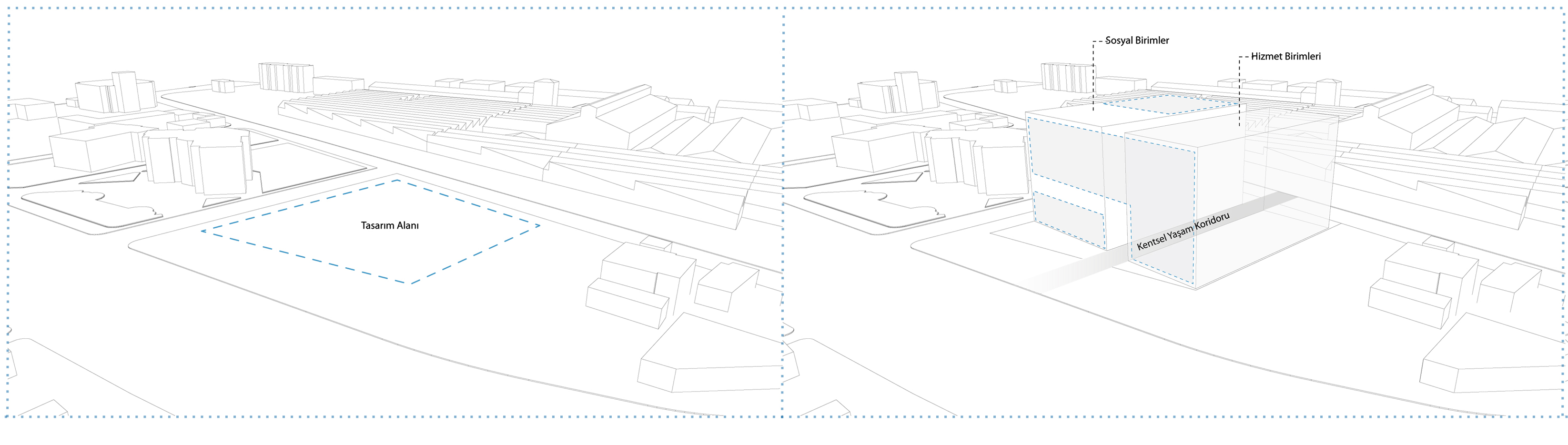Viewport: 1568px width, 445px height.
Task: Click the "Tasarım Alanı" label text
Action: pyautogui.click(x=390, y=225)
